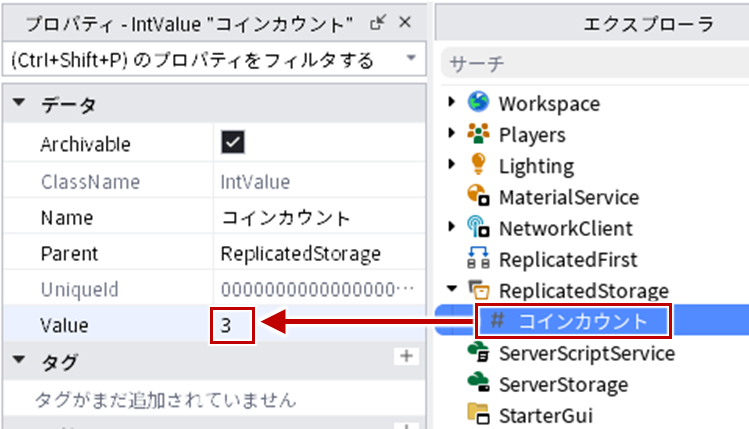Viewport: 749px width, 429px height.
Task: Click the エクスプローラ panel title
Action: pyautogui.click(x=649, y=24)
